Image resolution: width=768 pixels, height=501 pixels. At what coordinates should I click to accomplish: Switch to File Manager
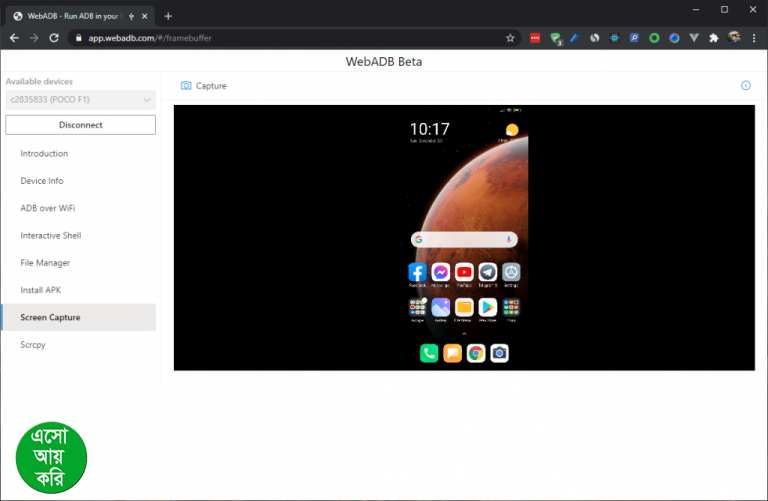click(45, 263)
